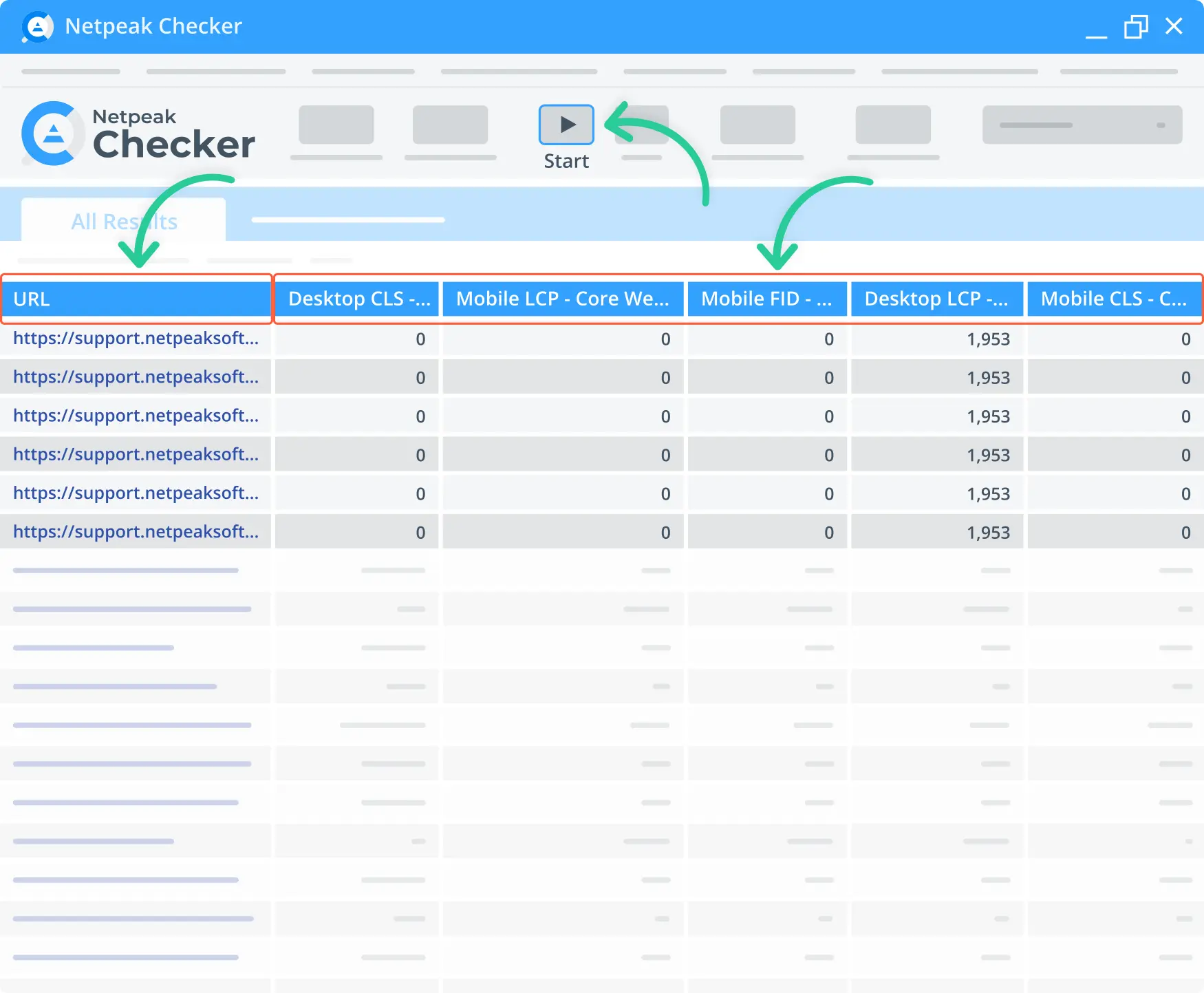Click the Netpeak Checker logo in the toolbar

(138, 134)
